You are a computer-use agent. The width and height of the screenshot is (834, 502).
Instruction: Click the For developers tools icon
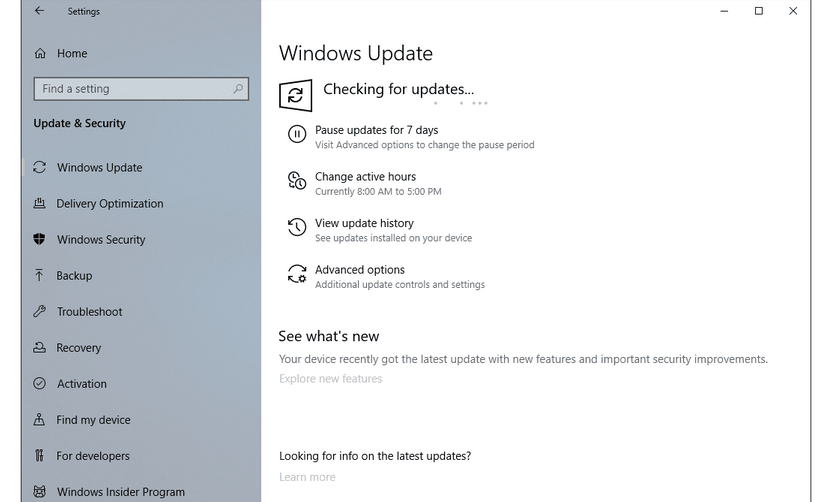[x=39, y=456]
